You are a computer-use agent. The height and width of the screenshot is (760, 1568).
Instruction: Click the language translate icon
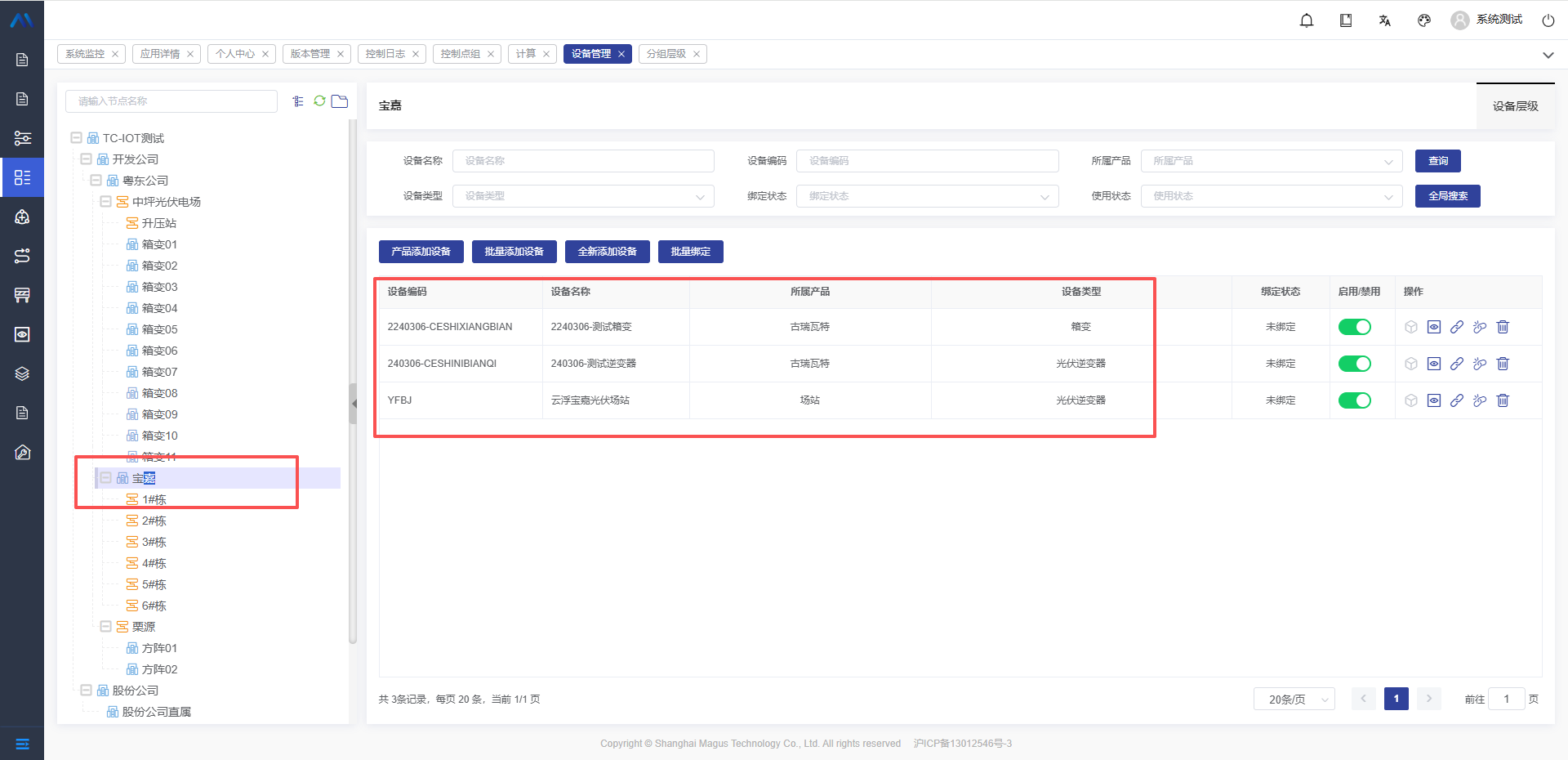coord(1385,20)
